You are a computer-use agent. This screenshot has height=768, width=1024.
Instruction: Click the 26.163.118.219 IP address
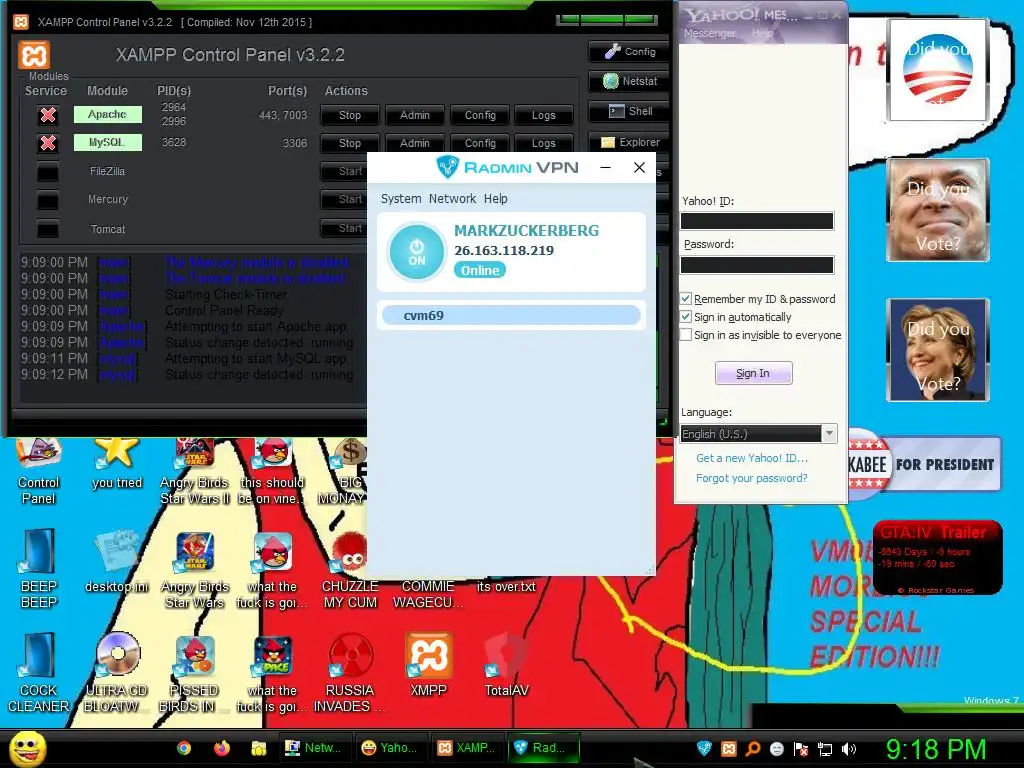coord(504,250)
